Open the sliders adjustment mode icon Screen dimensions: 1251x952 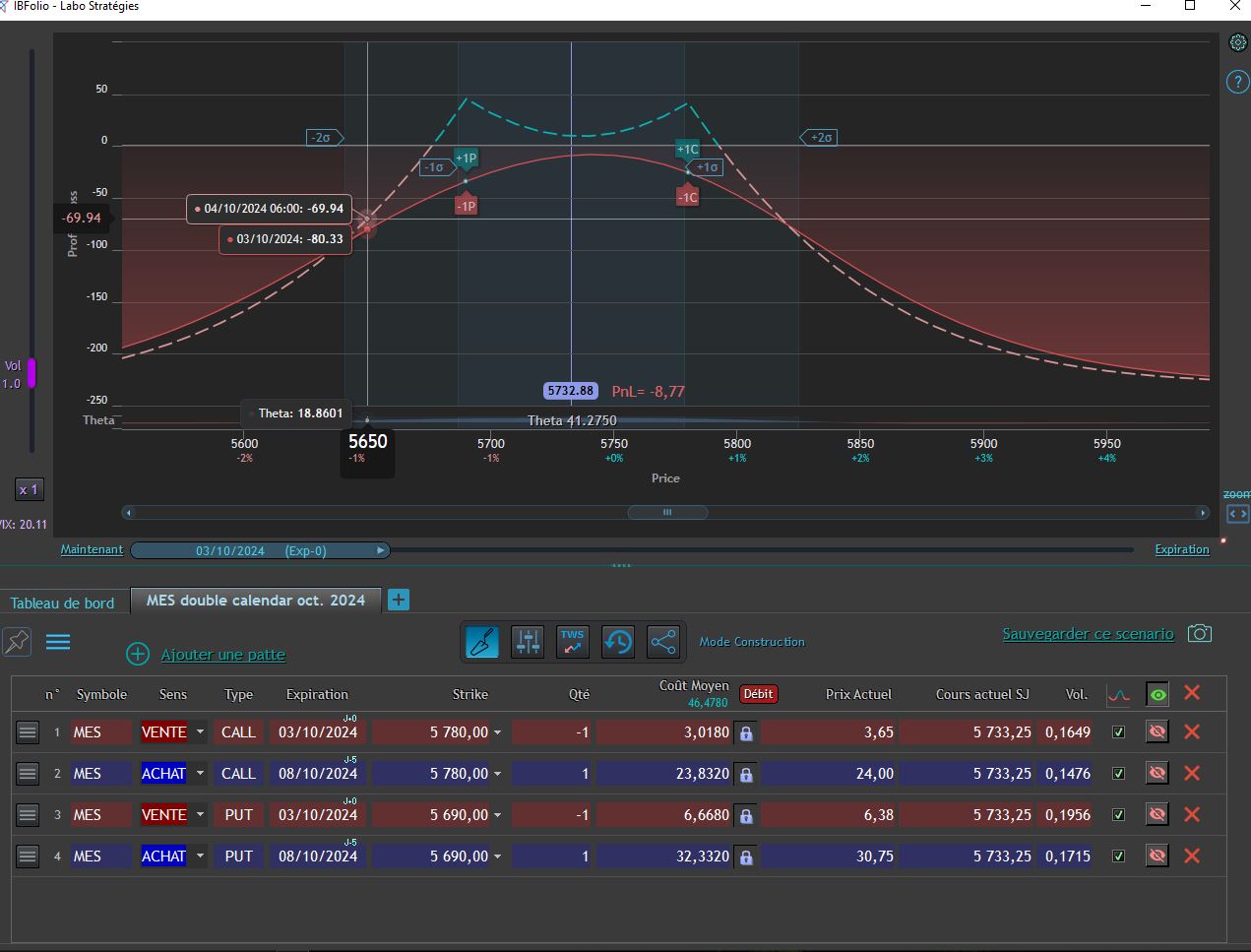(528, 643)
